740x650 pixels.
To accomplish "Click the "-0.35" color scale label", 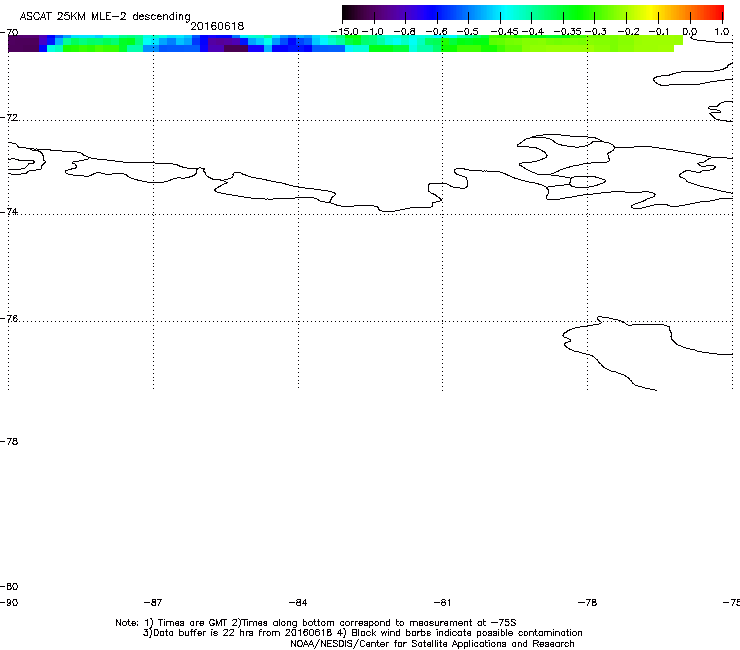I will click(x=567, y=32).
